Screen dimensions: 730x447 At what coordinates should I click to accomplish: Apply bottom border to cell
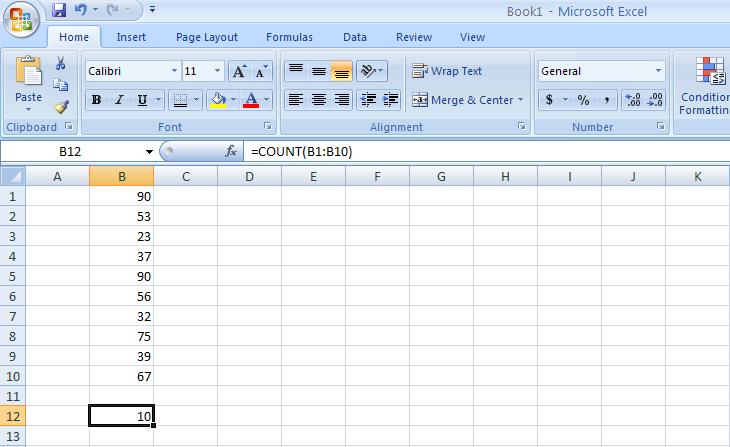point(180,100)
